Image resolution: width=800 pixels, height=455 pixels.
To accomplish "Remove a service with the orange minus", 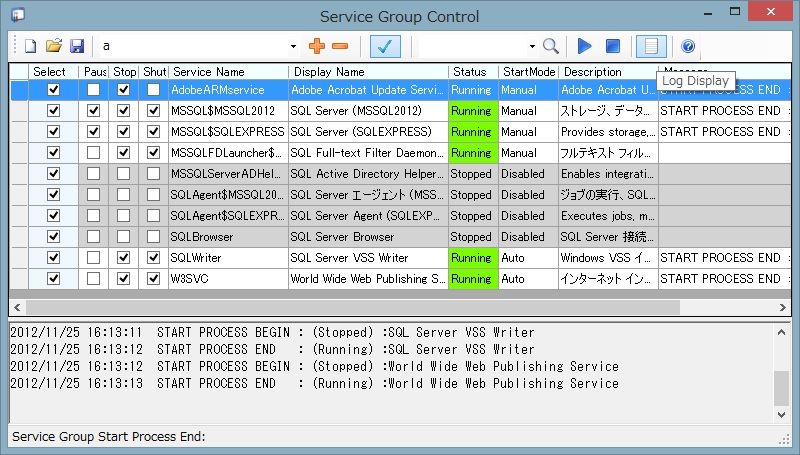I will 340,46.
